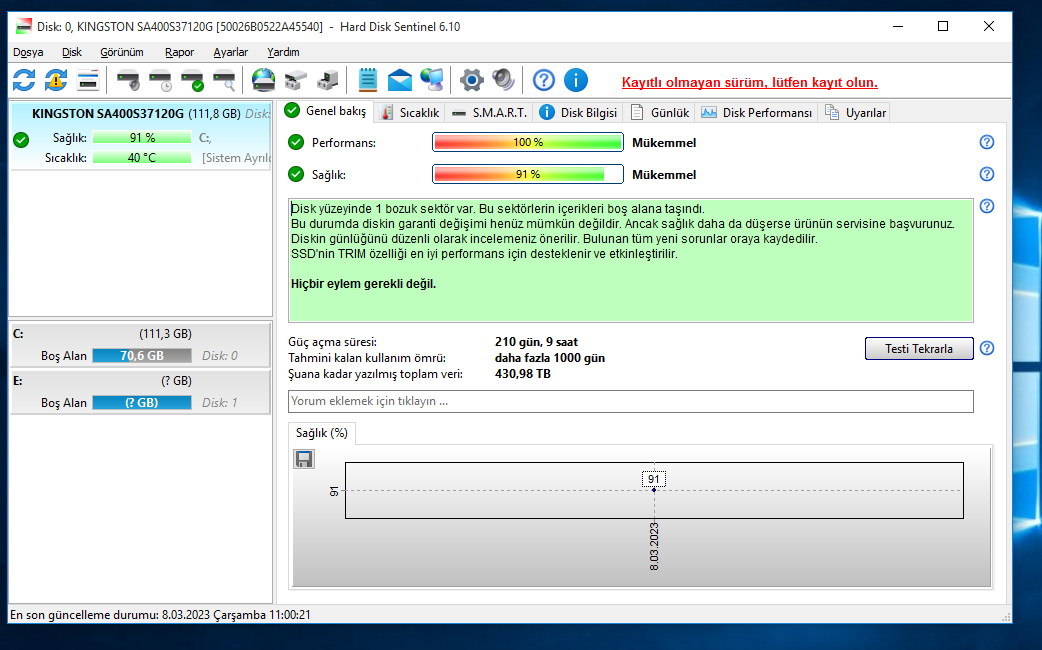Click the '430,98 TB' total written value
The image size is (1042, 650).
(522, 374)
